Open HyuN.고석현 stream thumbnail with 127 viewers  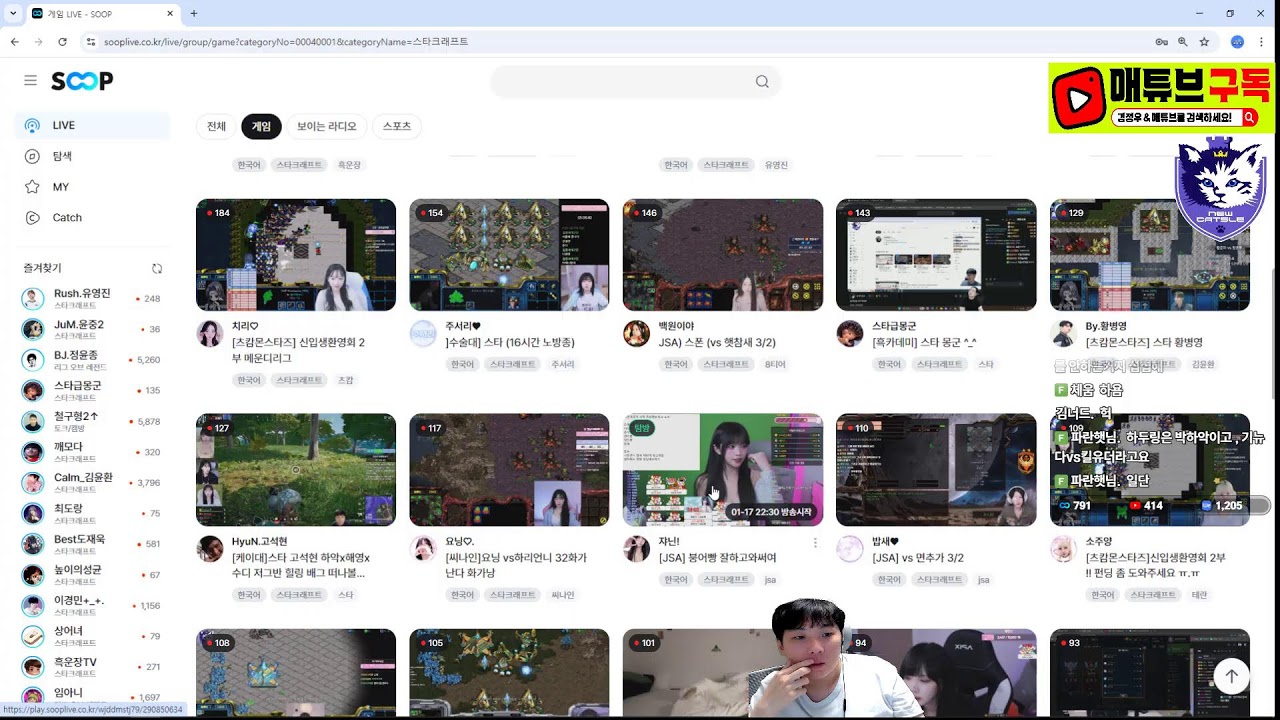[296, 470]
